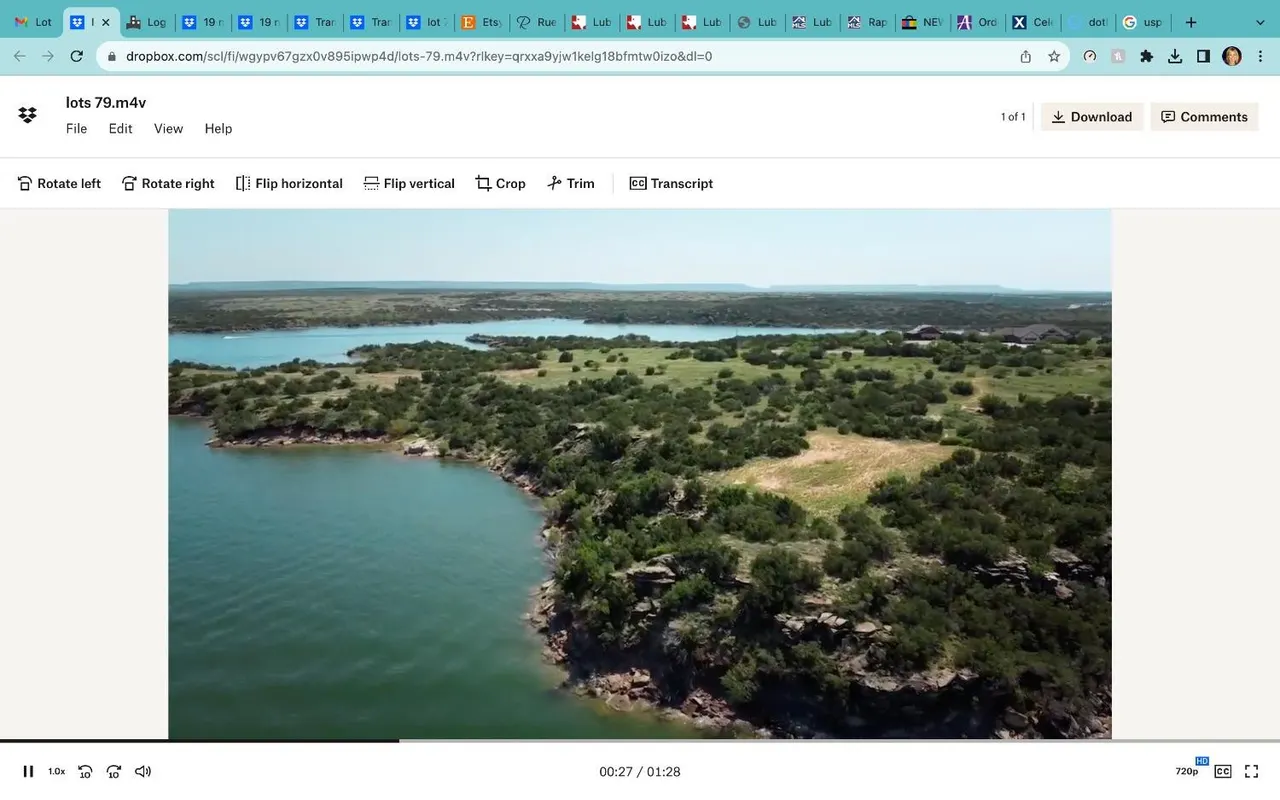Flip the video vertically
The image size is (1280, 800).
pos(409,183)
